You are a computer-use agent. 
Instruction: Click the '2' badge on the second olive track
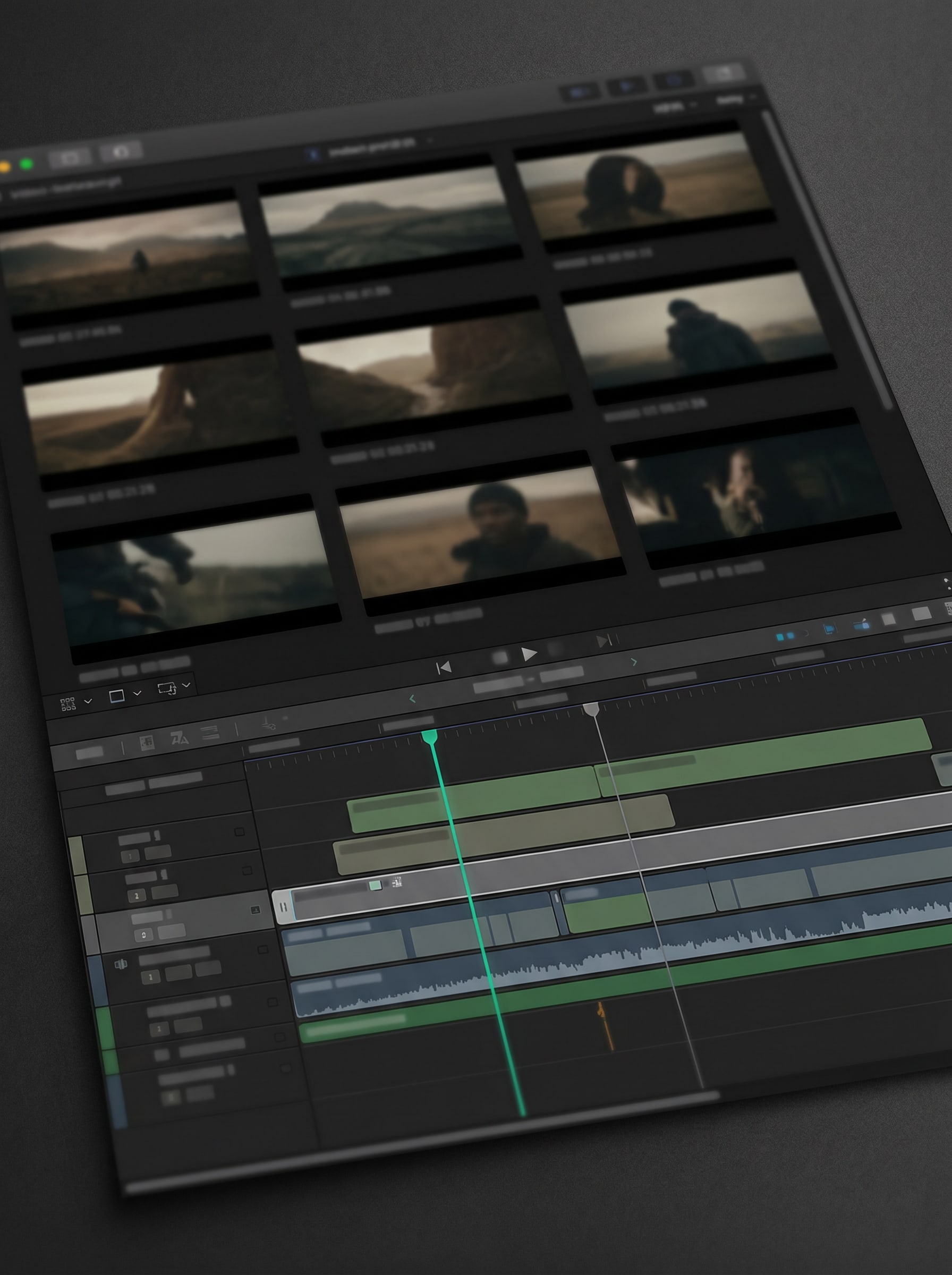pyautogui.click(x=137, y=896)
